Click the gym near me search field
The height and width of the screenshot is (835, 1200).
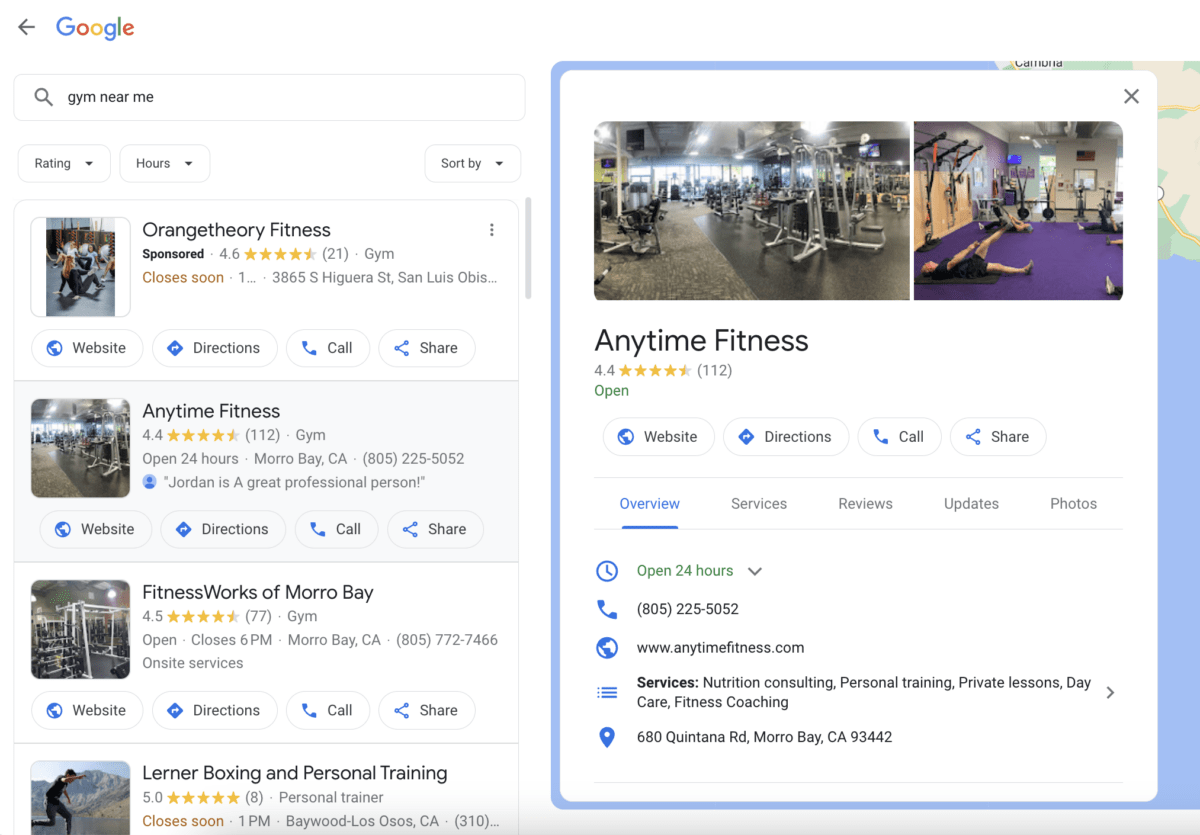click(269, 97)
